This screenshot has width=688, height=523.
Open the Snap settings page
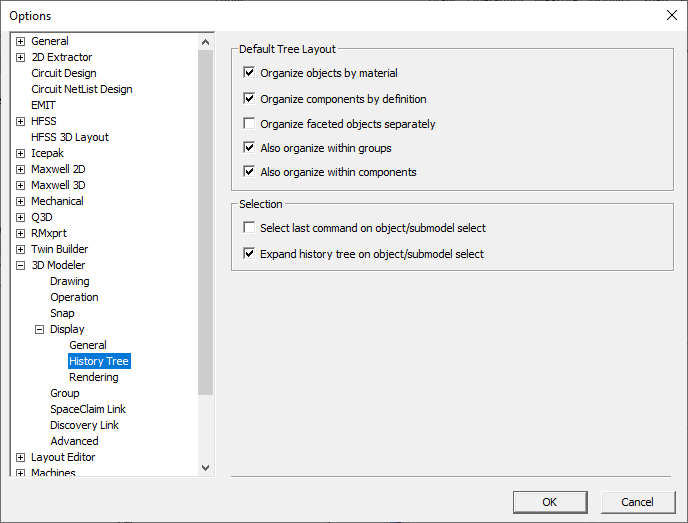point(62,313)
